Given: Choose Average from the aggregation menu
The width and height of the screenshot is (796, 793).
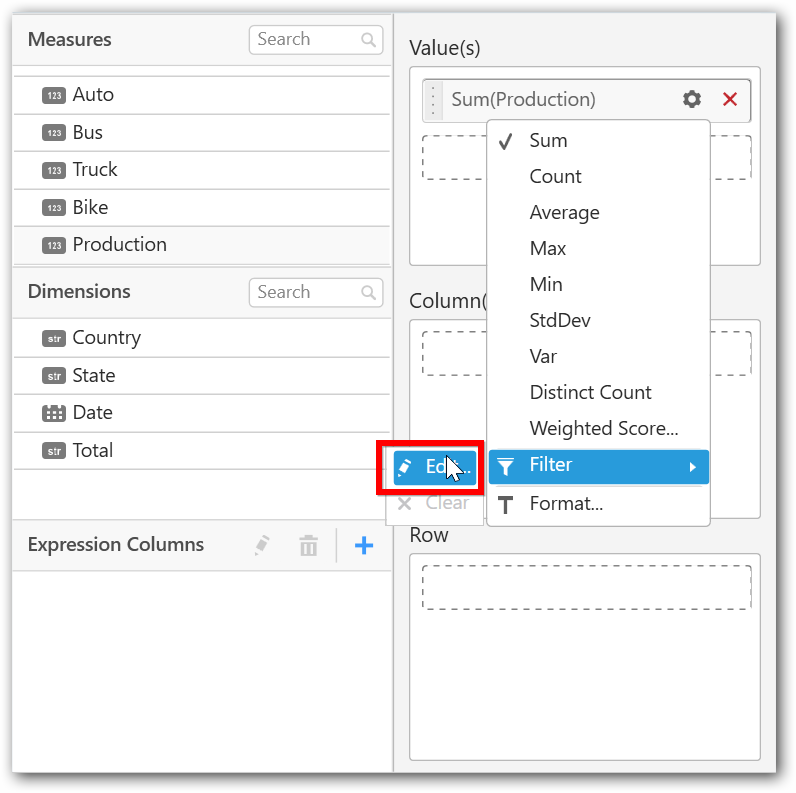Looking at the screenshot, I should coord(564,213).
